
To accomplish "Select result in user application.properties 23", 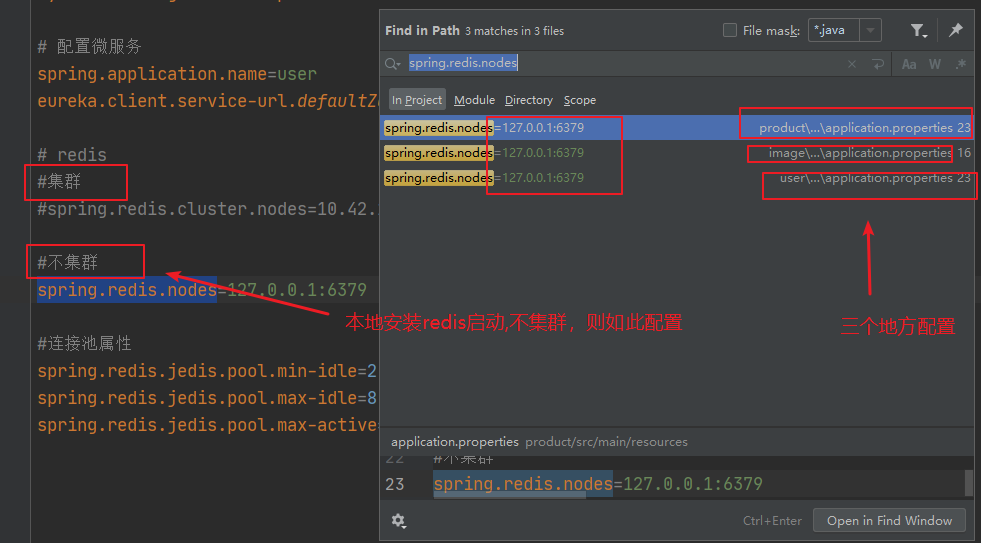I will tap(676, 178).
